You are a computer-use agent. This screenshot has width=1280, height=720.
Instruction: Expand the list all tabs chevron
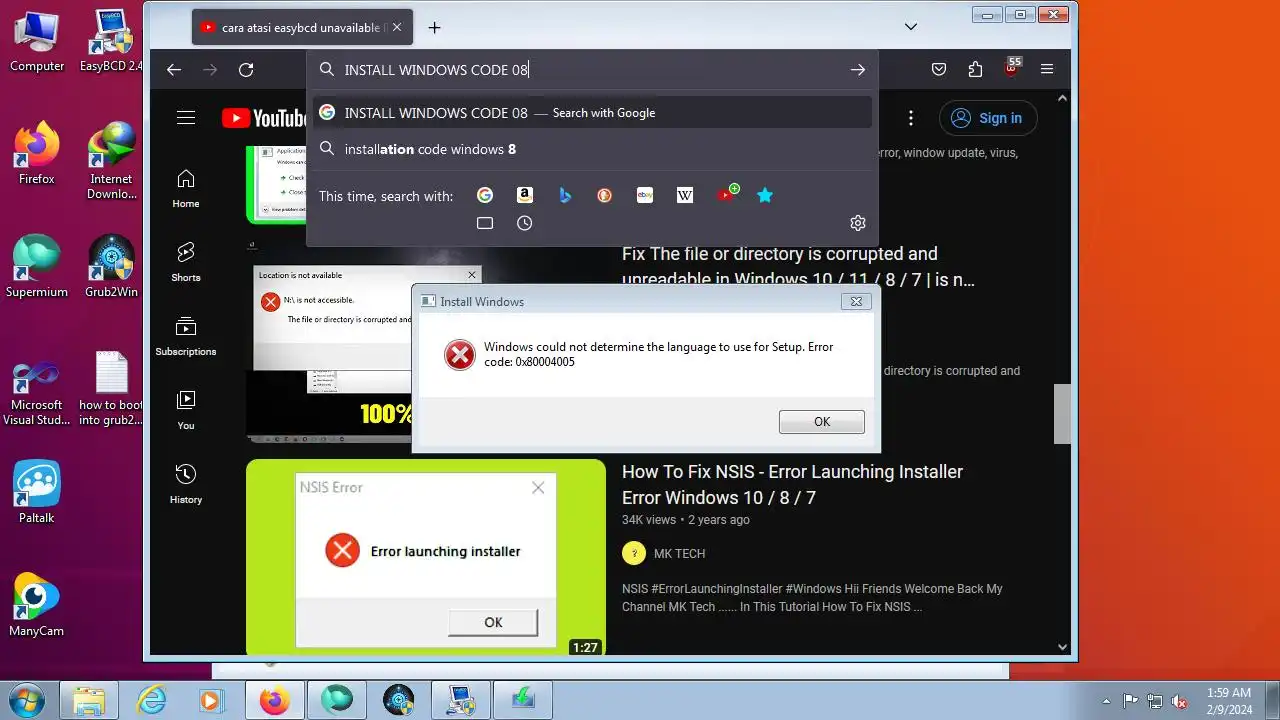pyautogui.click(x=911, y=27)
